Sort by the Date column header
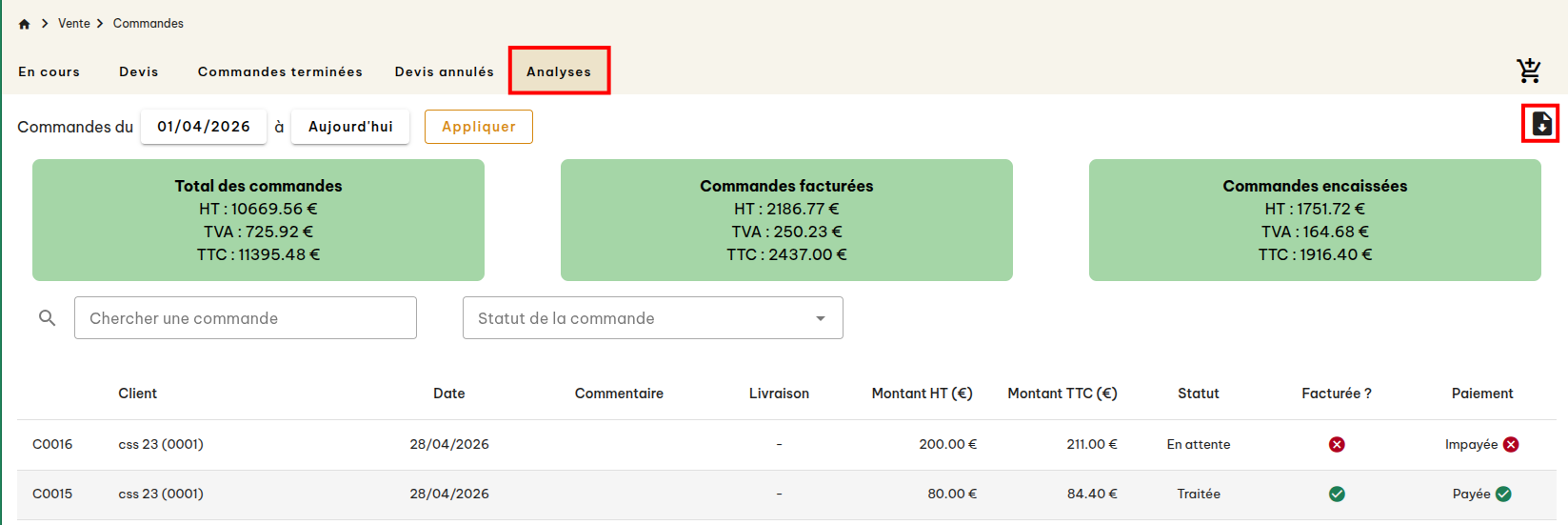 pyautogui.click(x=449, y=394)
